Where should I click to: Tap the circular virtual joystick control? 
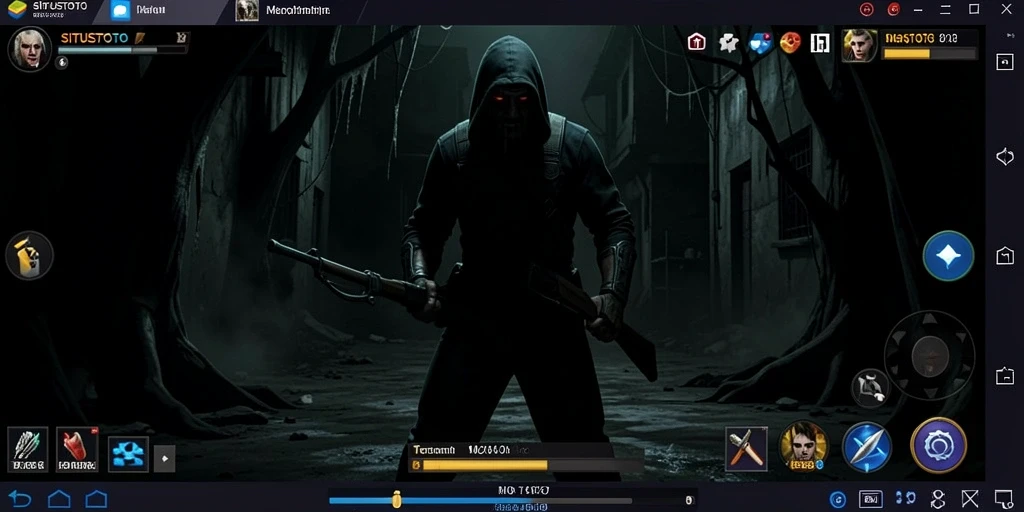[929, 356]
